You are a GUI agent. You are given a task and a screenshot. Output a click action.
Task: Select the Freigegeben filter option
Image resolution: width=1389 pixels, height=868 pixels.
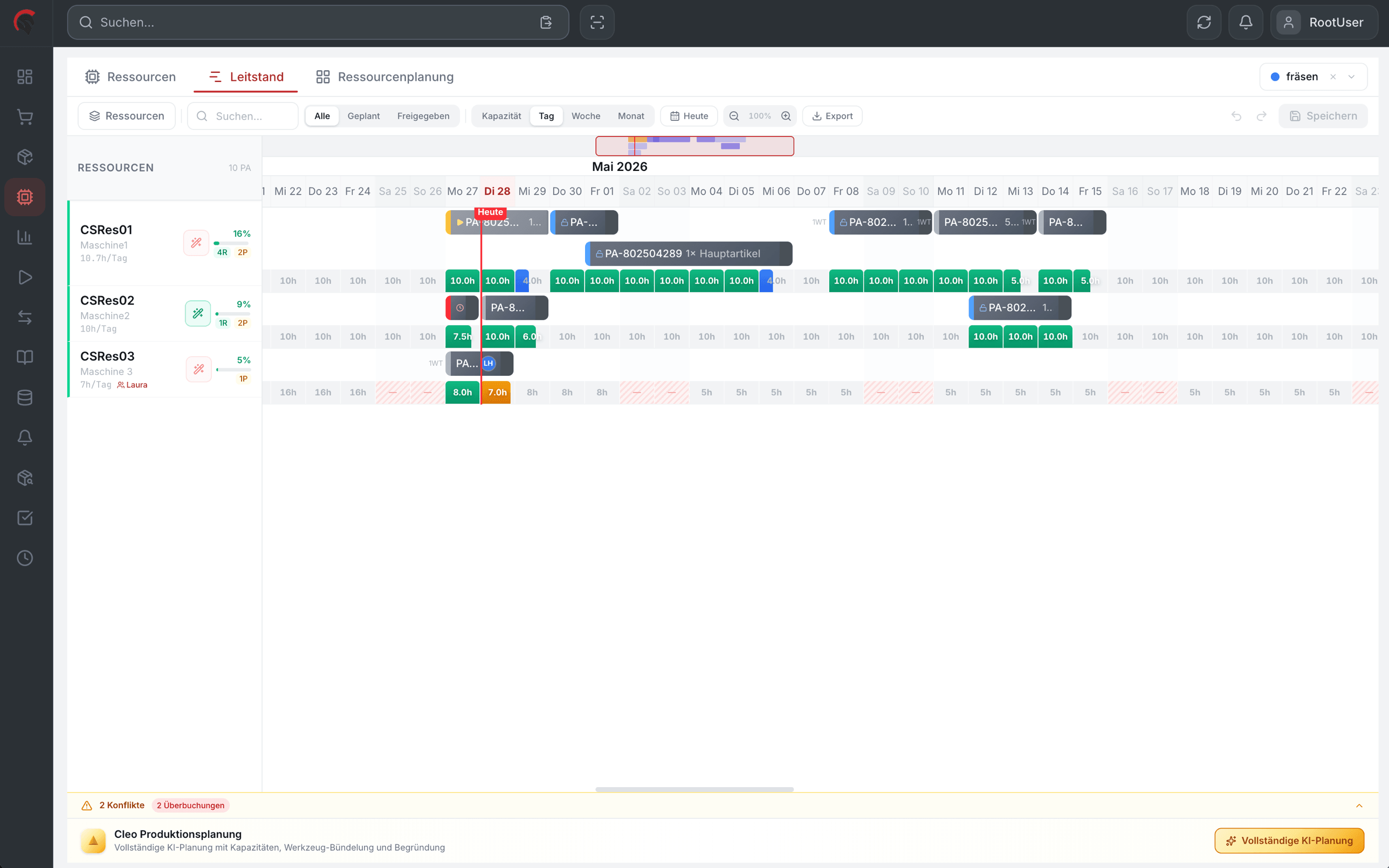pyautogui.click(x=423, y=116)
